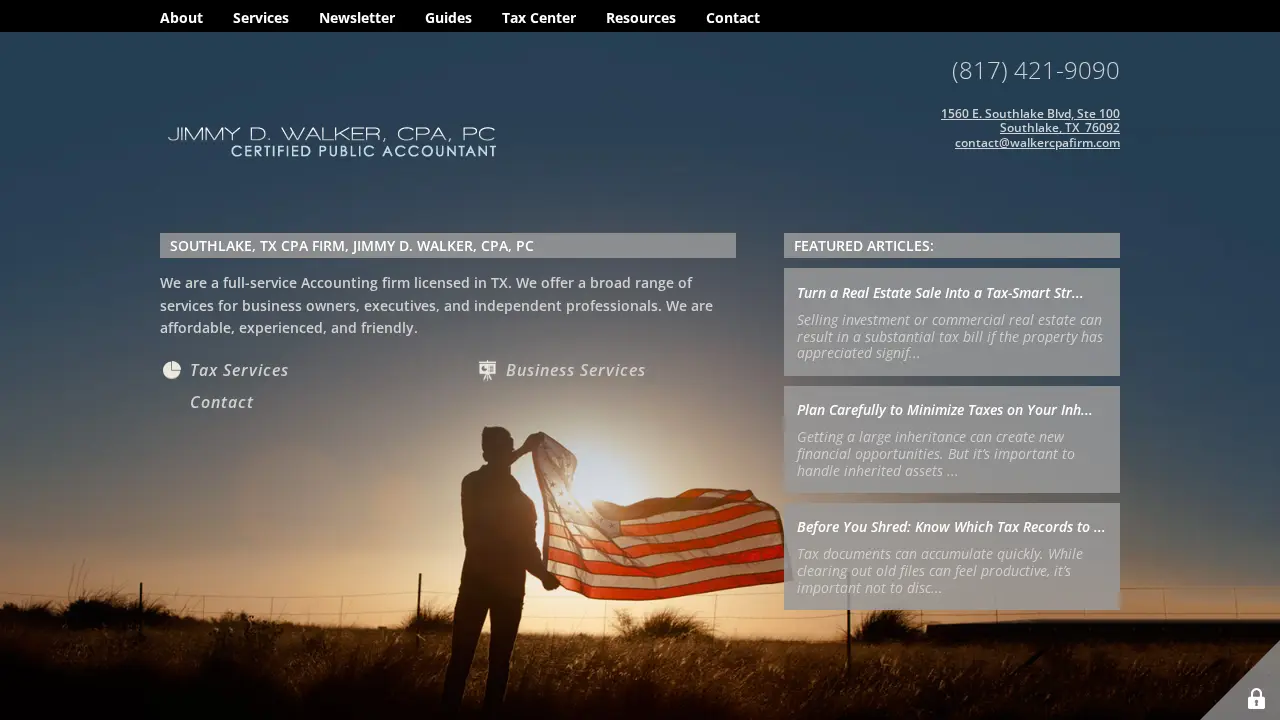1280x720 pixels.
Task: Select the Resources menu item
Action: tap(641, 18)
